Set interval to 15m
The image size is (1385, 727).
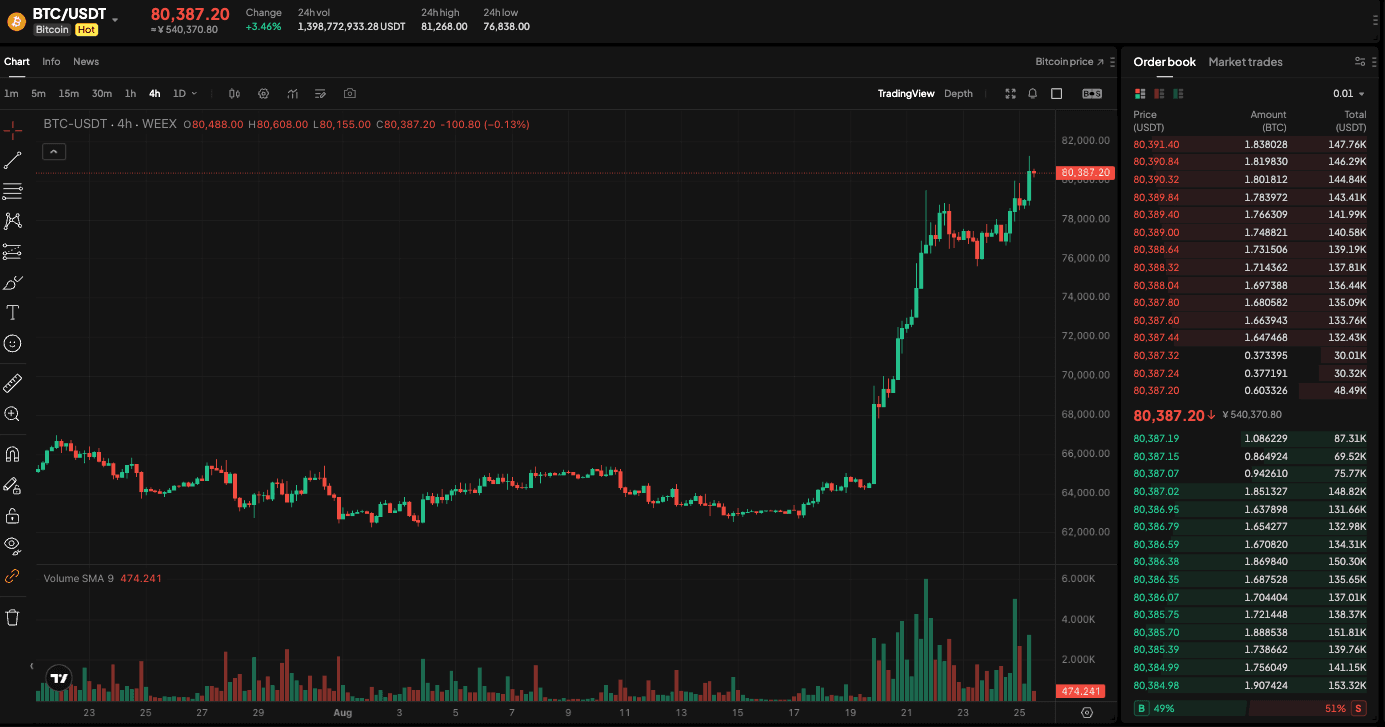click(68, 94)
